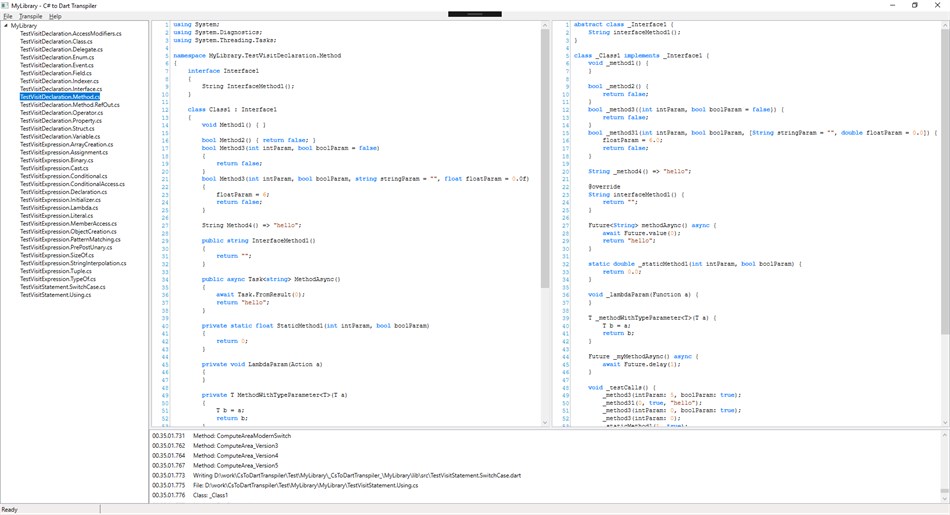Open the Transpile menu

pos(30,16)
